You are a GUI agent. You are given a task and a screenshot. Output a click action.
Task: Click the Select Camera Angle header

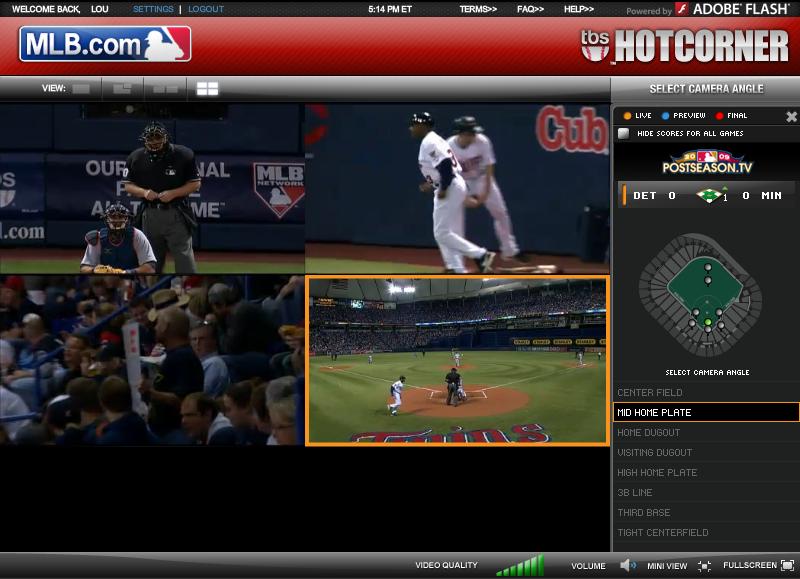point(706,89)
